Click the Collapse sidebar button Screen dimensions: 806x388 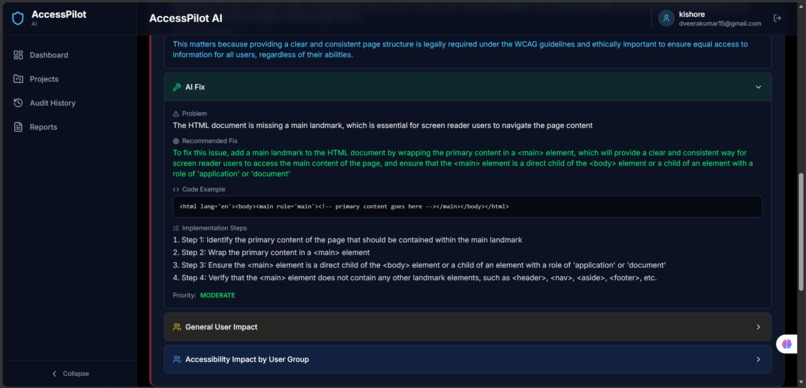70,374
